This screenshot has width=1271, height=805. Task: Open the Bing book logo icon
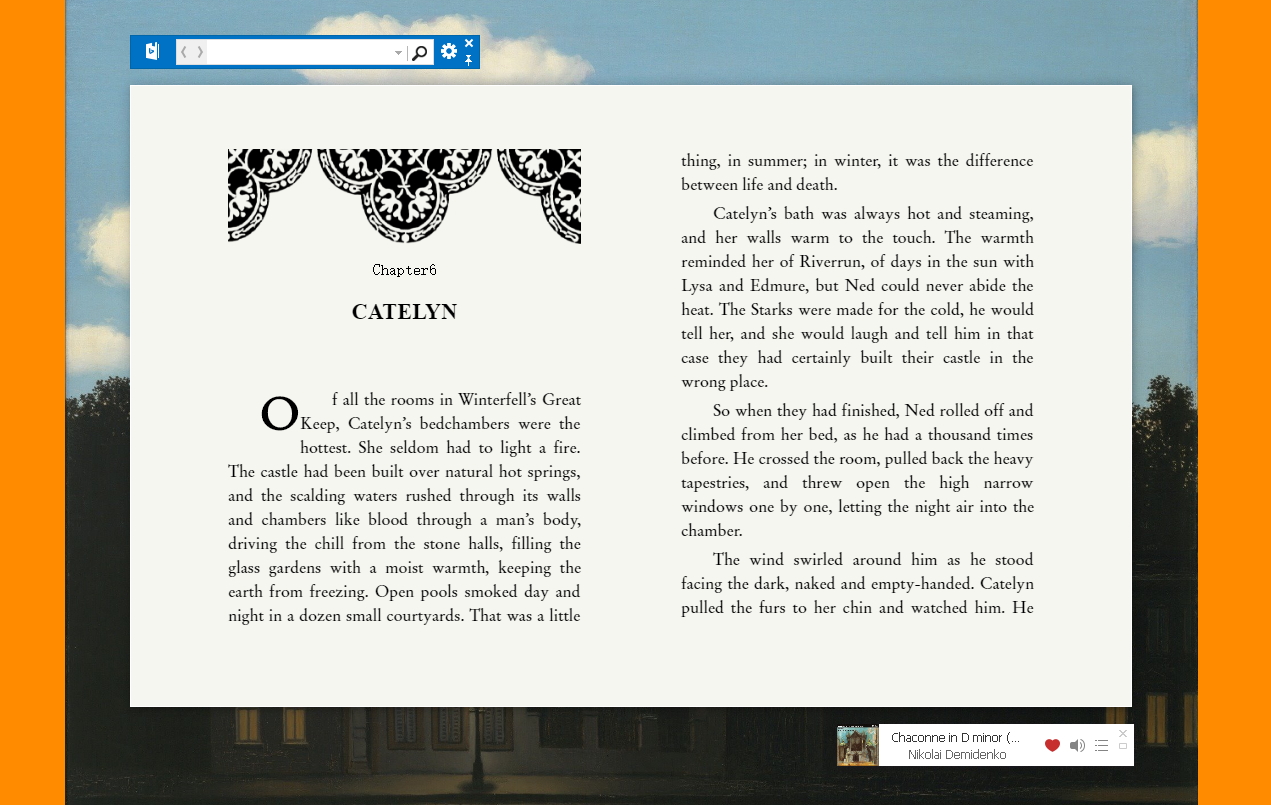click(x=152, y=51)
